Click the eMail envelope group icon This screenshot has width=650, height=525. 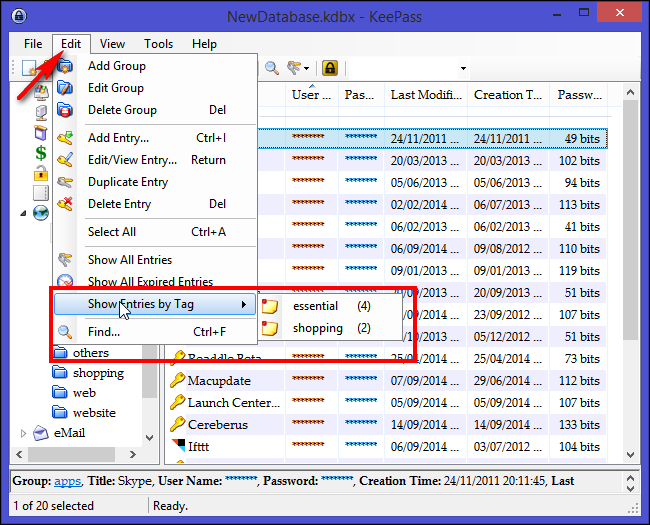pos(40,433)
